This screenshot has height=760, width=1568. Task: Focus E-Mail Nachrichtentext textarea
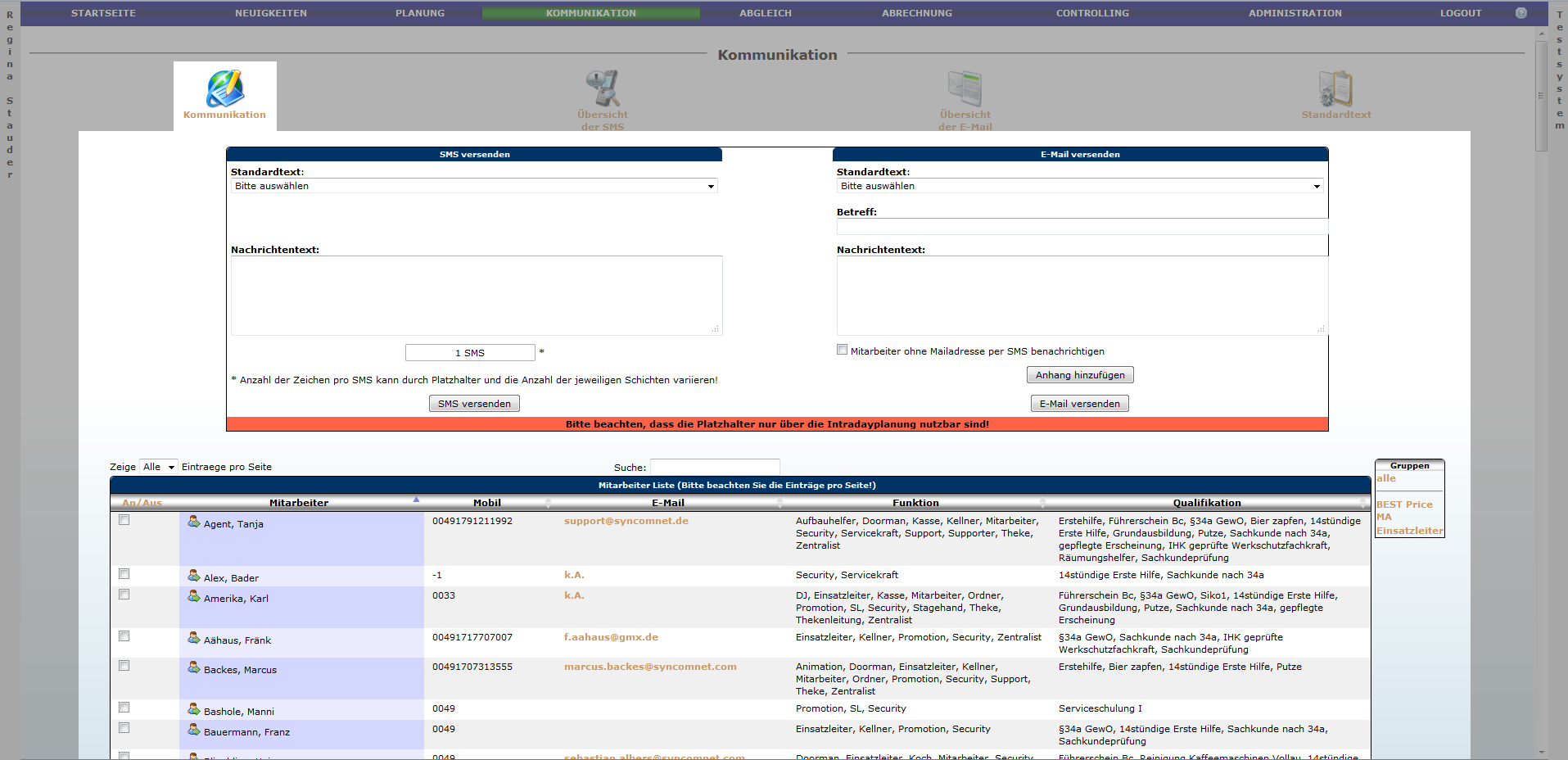click(1082, 296)
